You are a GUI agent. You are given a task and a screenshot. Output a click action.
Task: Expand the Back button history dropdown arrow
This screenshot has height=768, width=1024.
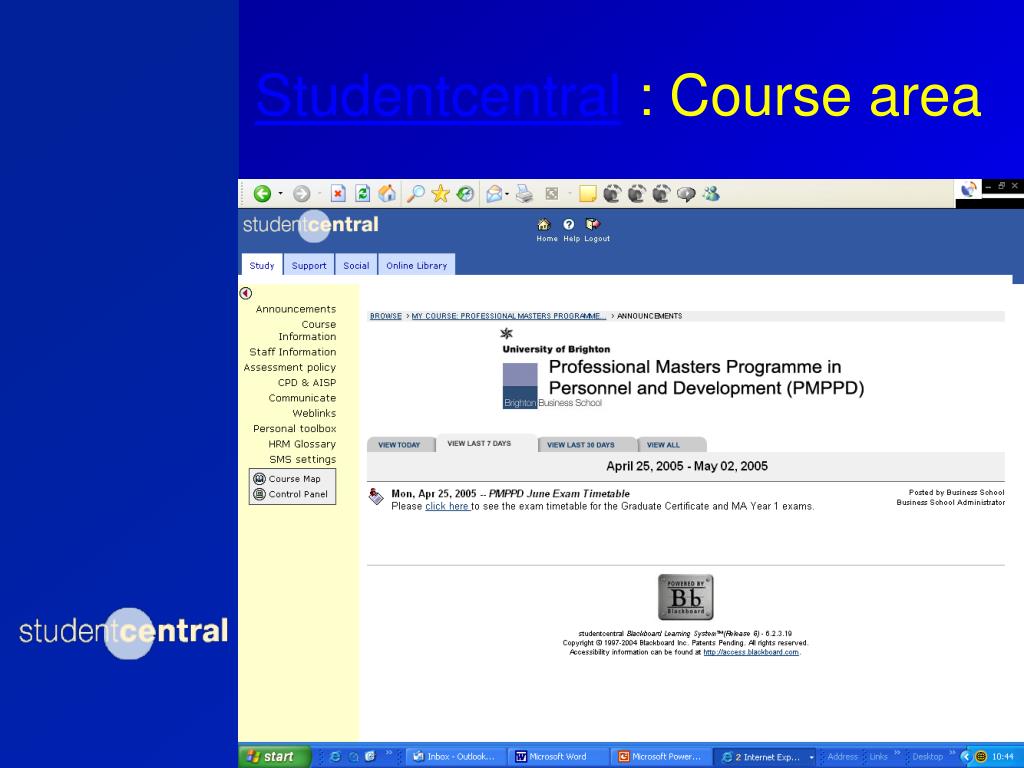tap(280, 194)
